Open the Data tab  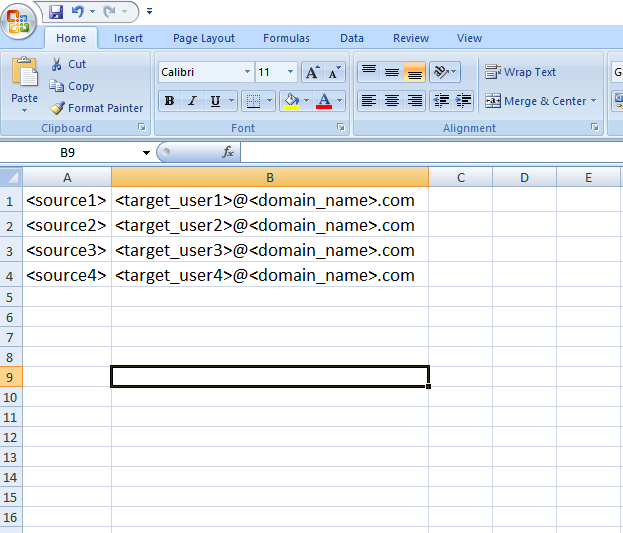(x=352, y=38)
